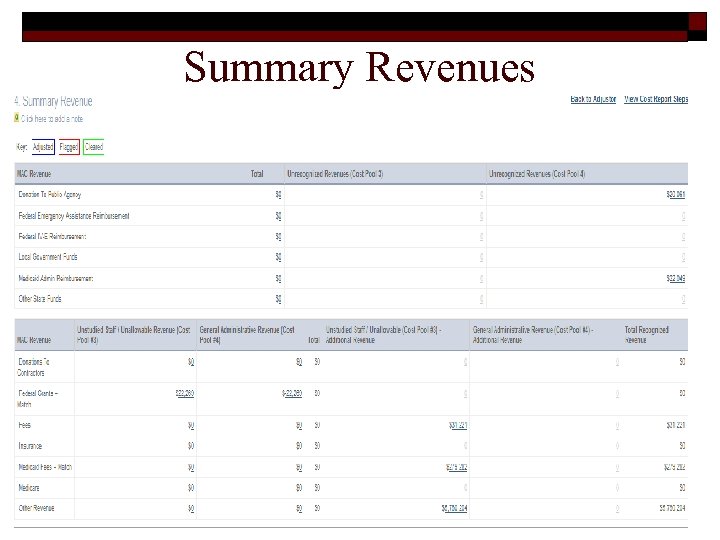
Task: Click Medicaid Fees – Match Total Recognized Revenue value
Action: [674, 467]
